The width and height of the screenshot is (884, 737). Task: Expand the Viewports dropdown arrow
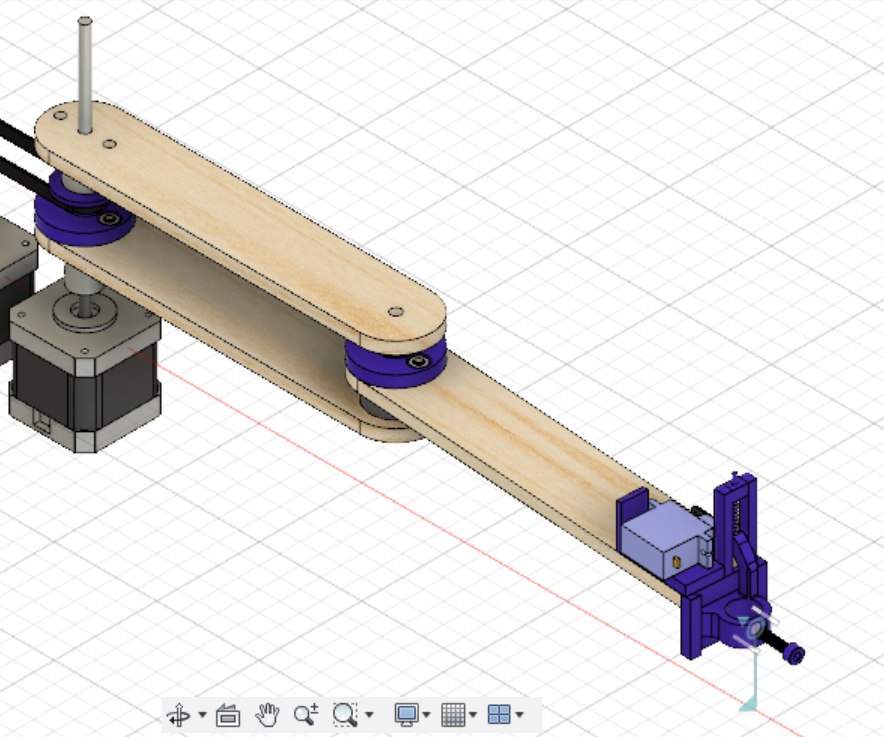click(x=518, y=714)
